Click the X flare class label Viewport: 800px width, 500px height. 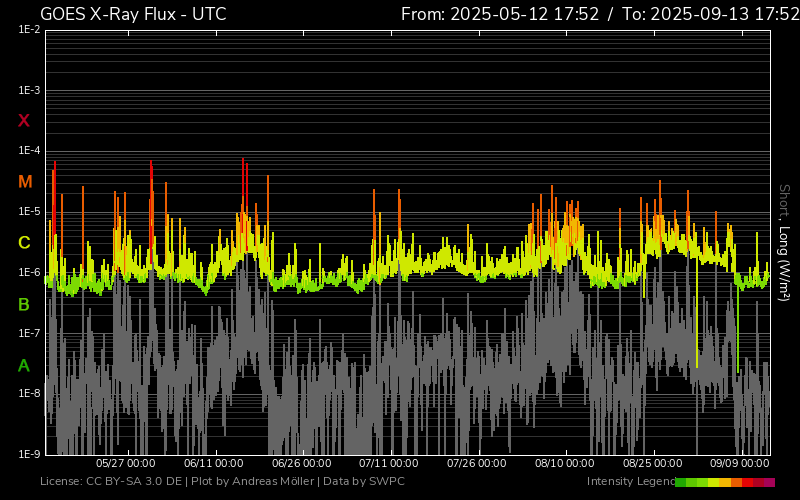click(24, 121)
